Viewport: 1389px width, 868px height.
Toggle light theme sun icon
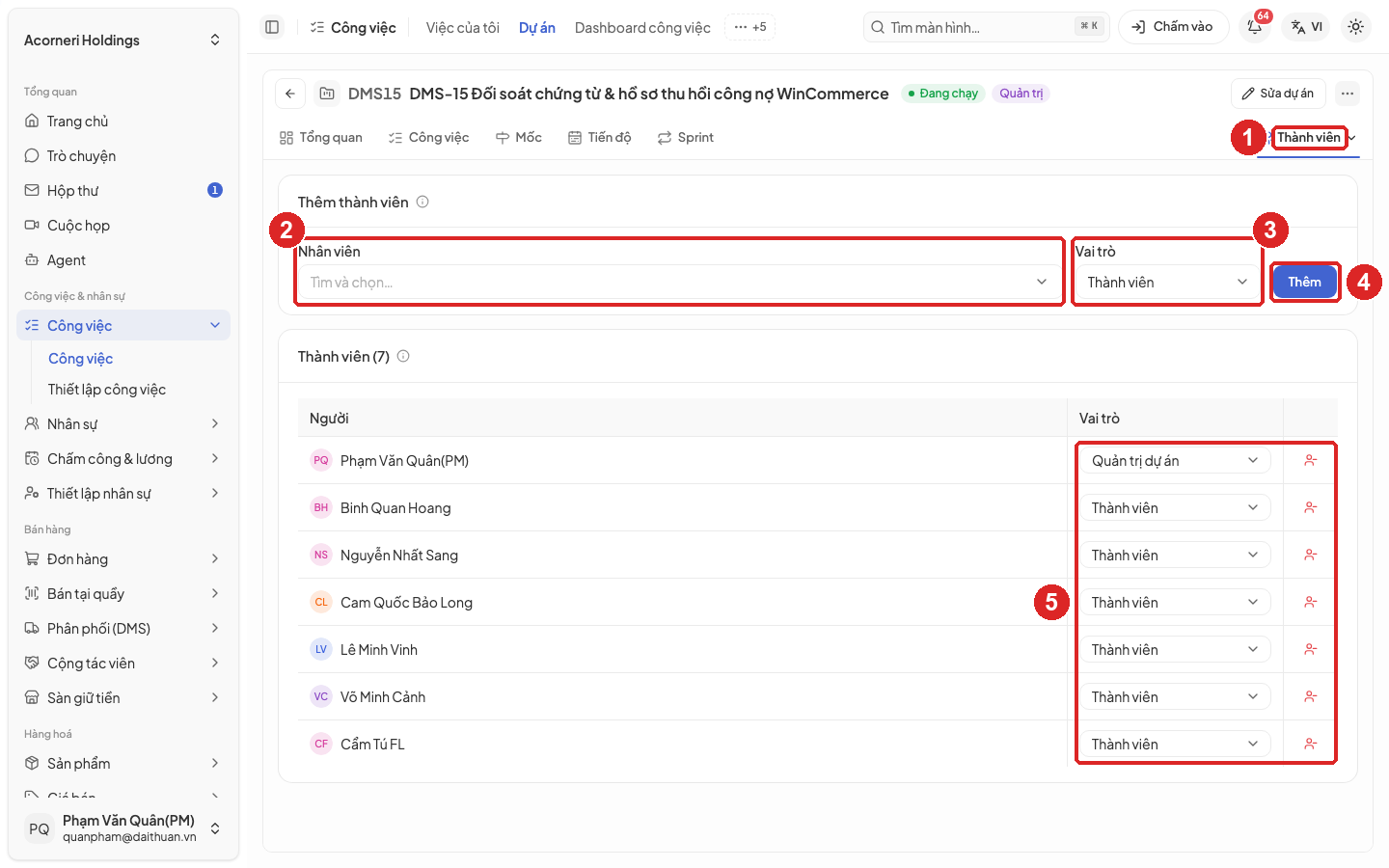[1355, 27]
